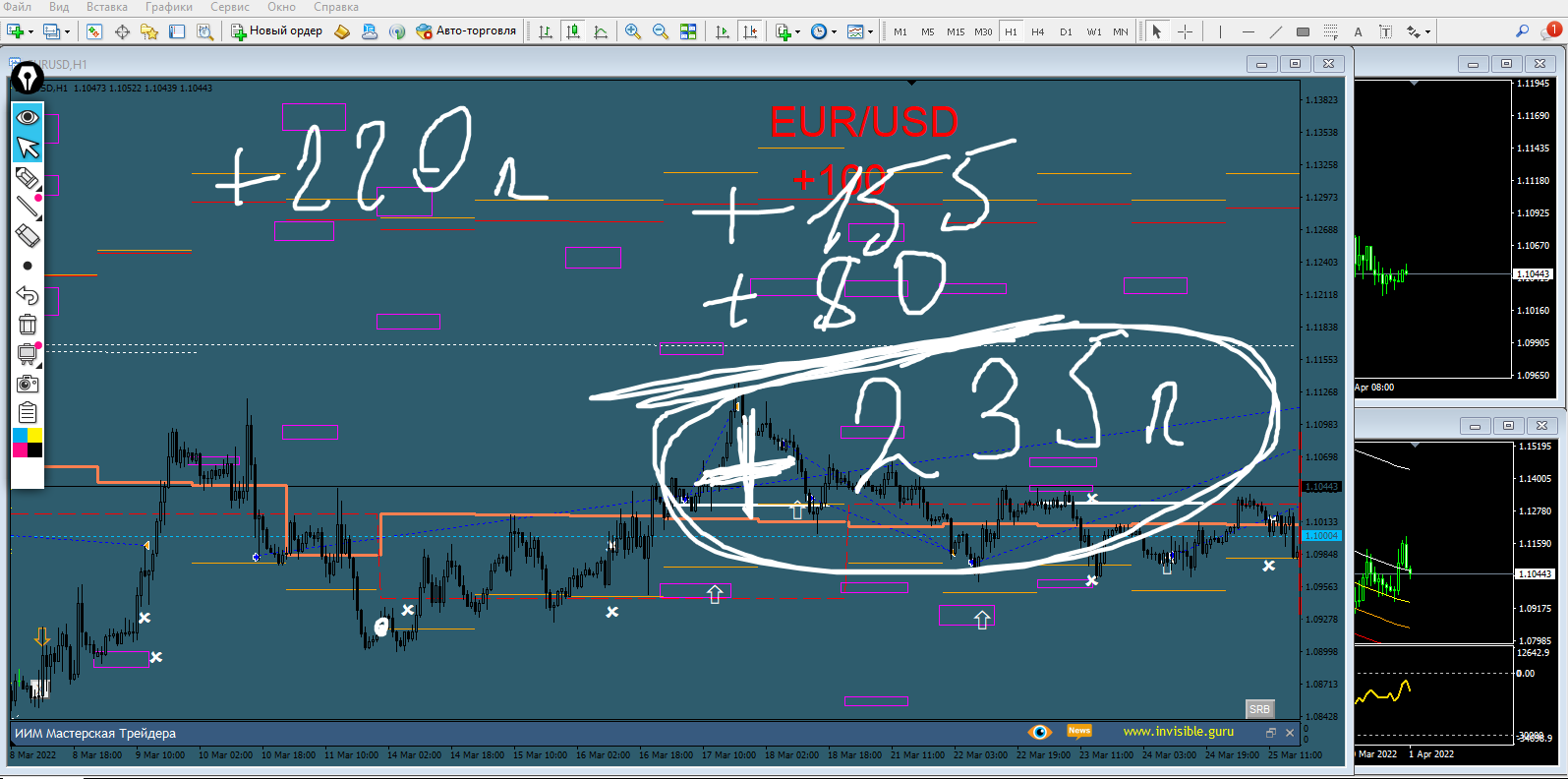Open the notifications chat bubble
Screen dimensions: 1568x779
1552,30
